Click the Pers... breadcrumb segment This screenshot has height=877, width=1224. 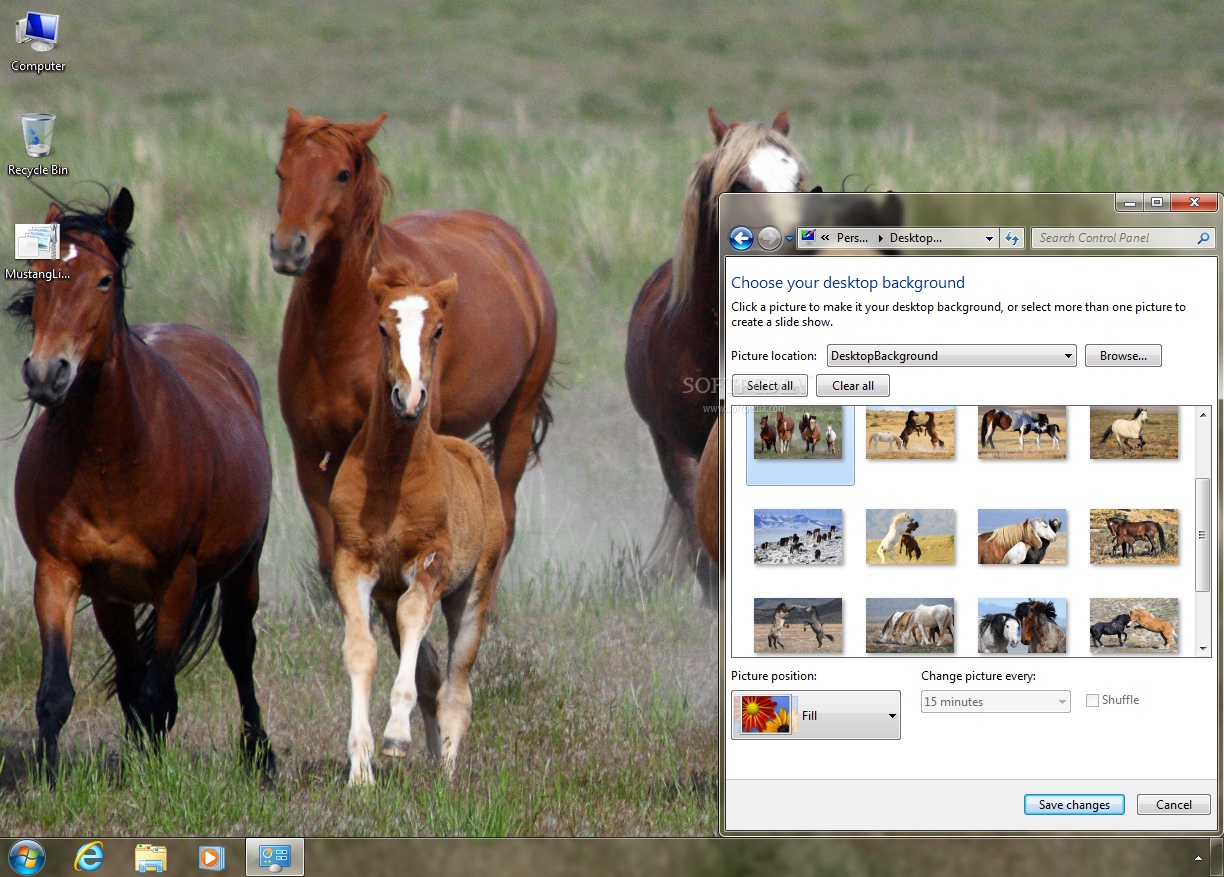pyautogui.click(x=852, y=238)
